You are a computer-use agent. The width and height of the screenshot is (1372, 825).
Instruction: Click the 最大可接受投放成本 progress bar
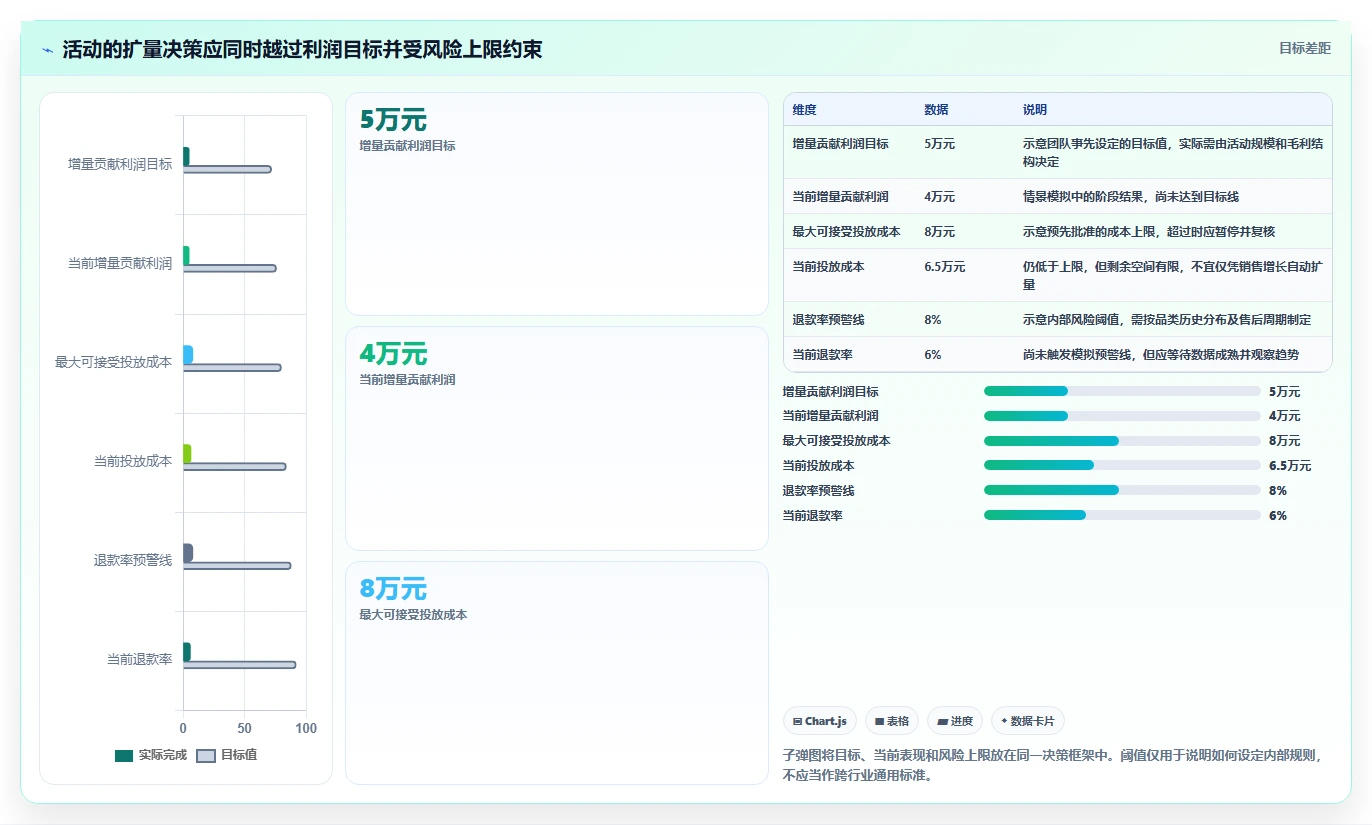click(1122, 441)
